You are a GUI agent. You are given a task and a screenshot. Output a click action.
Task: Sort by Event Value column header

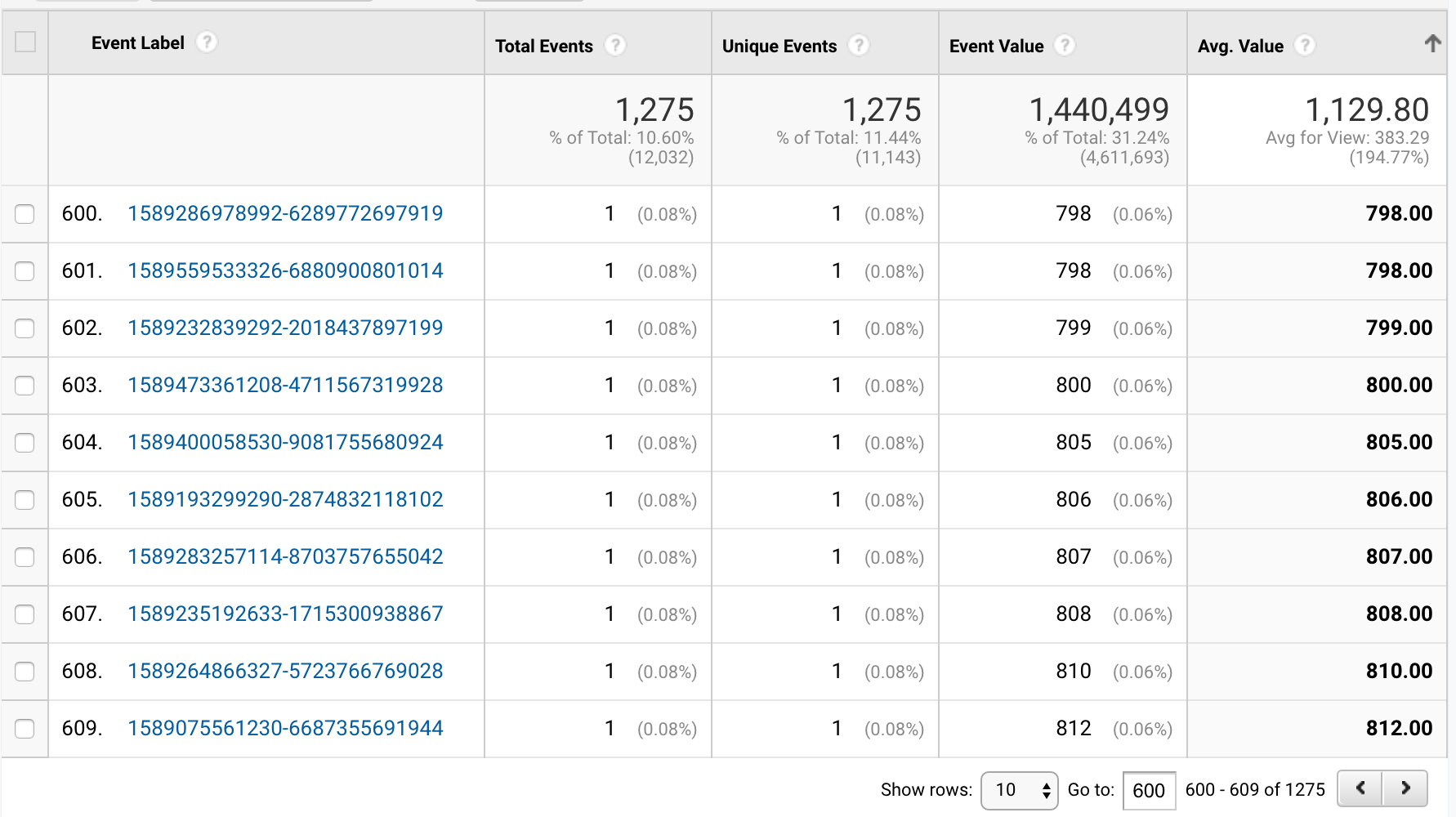coord(997,47)
